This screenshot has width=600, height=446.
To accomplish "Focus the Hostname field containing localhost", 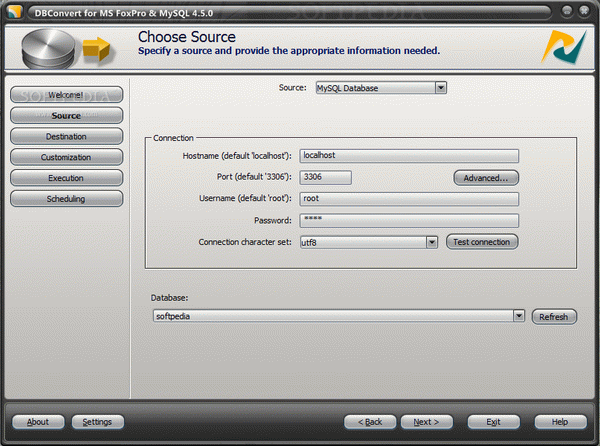I will pos(409,156).
